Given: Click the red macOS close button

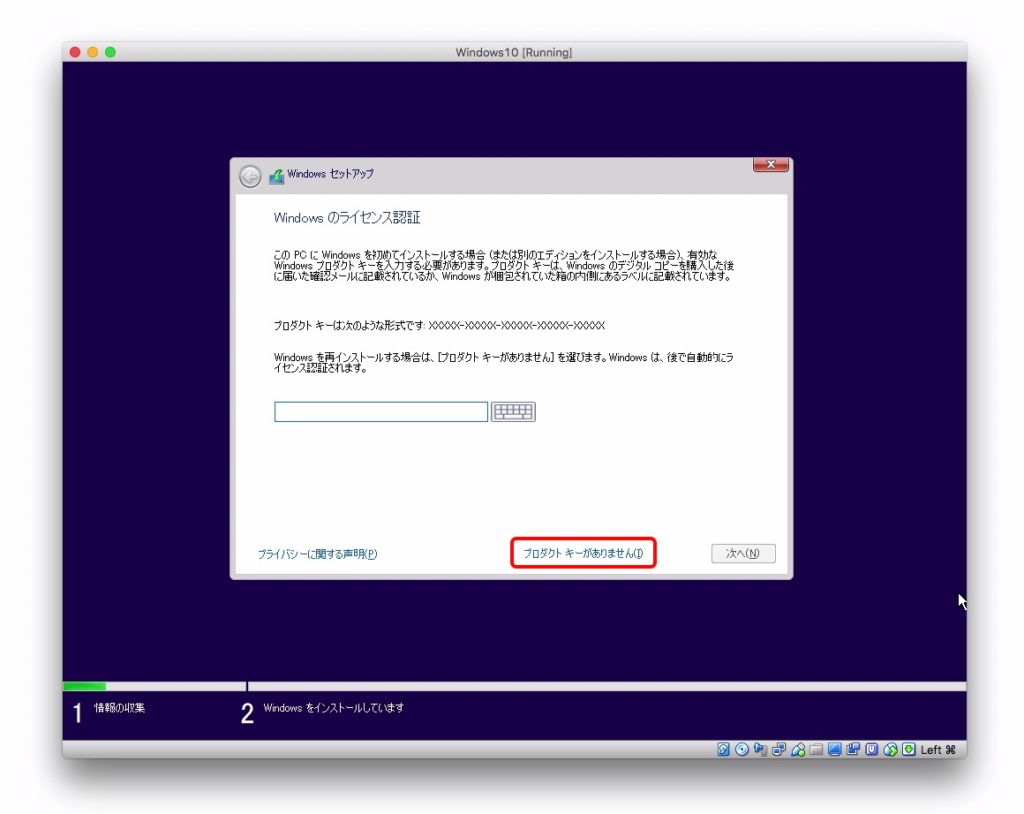Looking at the screenshot, I should pos(75,52).
